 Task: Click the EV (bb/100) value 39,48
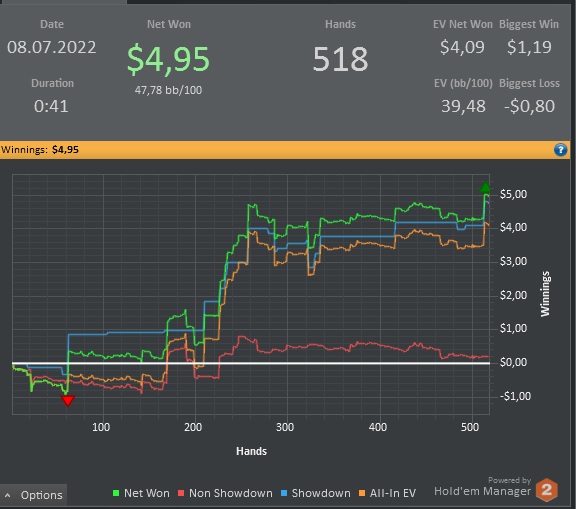click(463, 106)
